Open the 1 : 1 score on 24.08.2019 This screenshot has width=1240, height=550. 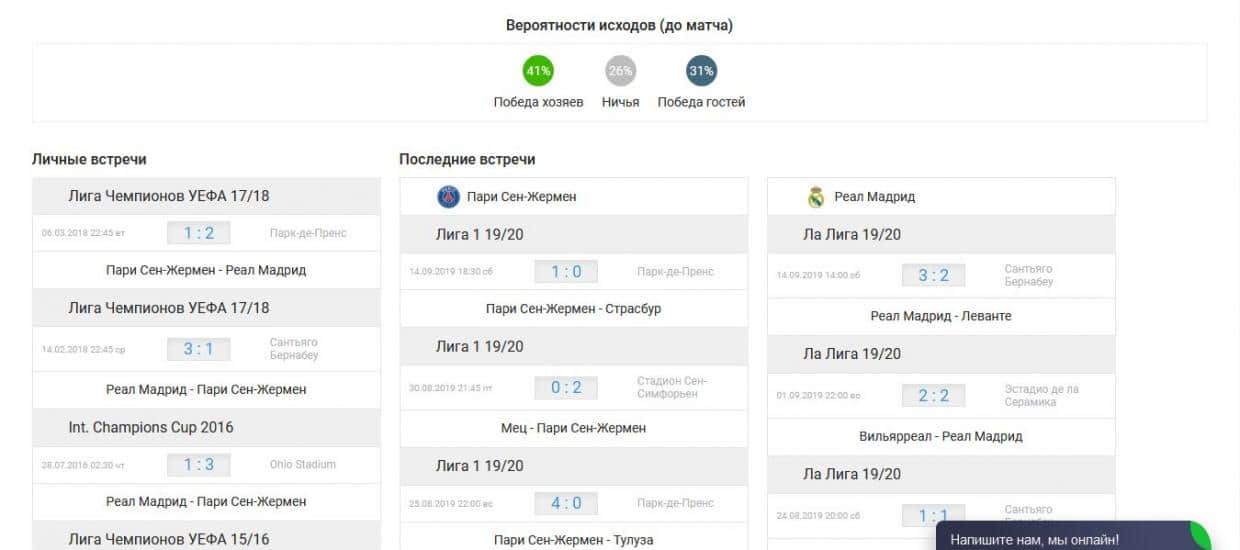tap(934, 516)
